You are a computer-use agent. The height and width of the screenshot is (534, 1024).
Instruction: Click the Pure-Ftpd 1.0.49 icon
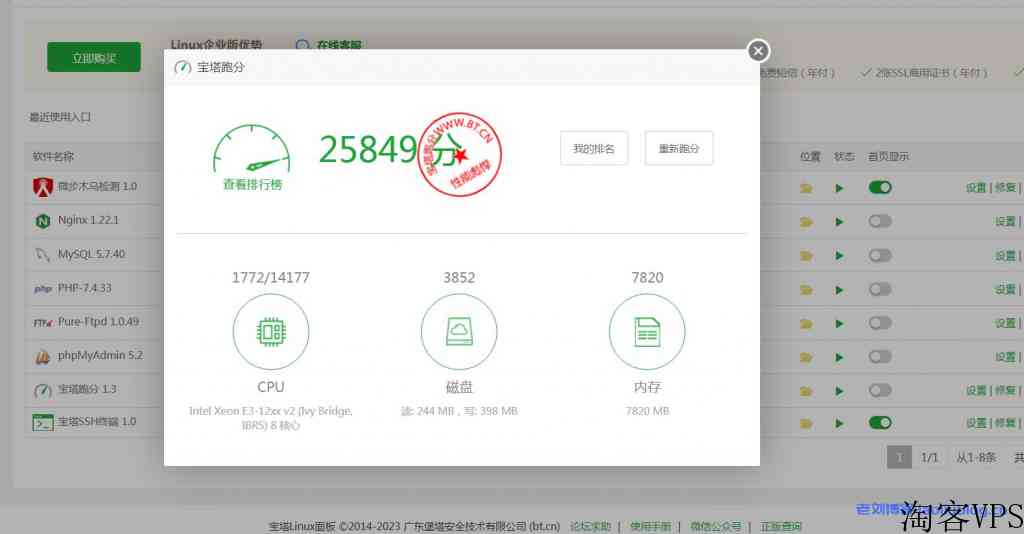pyautogui.click(x=43, y=322)
